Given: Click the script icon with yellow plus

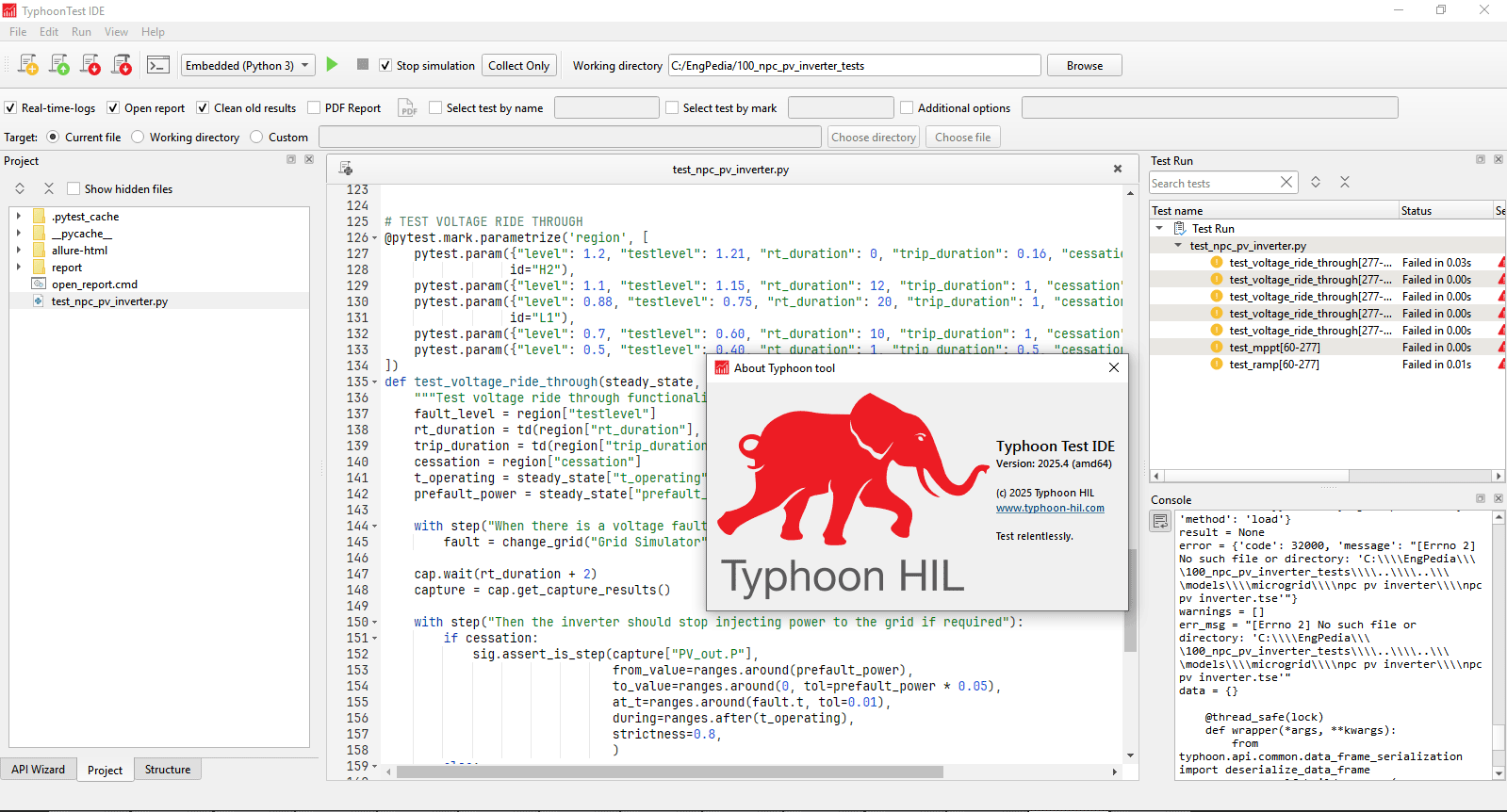Looking at the screenshot, I should 28,65.
